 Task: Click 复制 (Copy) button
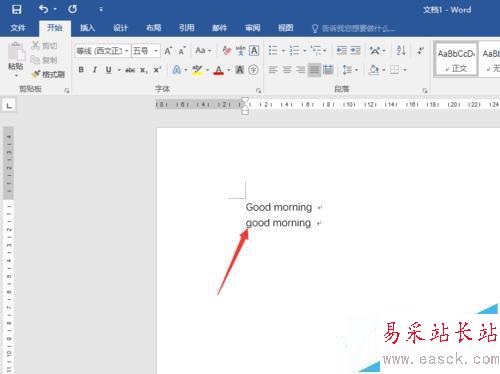click(x=44, y=60)
